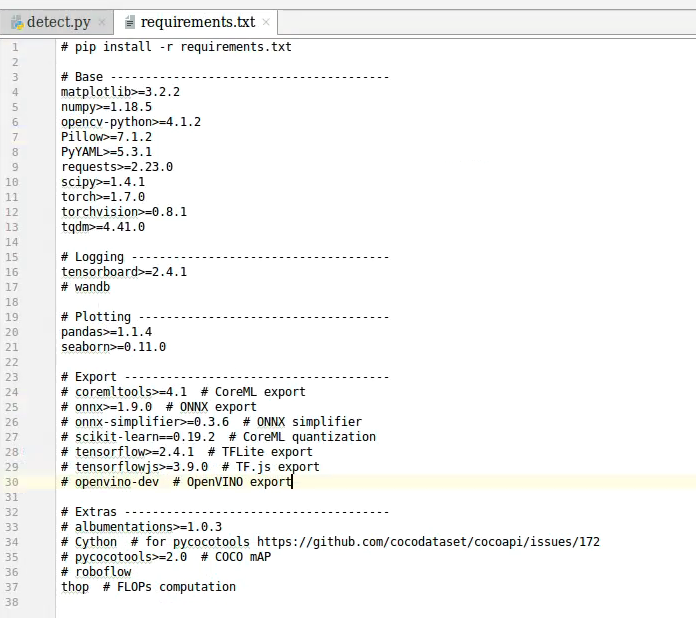
Task: Click the text file icon on requirements.txt tab
Action: point(130,22)
